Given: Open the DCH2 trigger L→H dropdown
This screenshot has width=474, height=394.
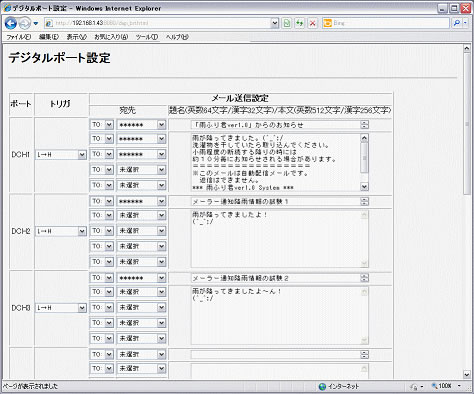Looking at the screenshot, I should click(61, 231).
